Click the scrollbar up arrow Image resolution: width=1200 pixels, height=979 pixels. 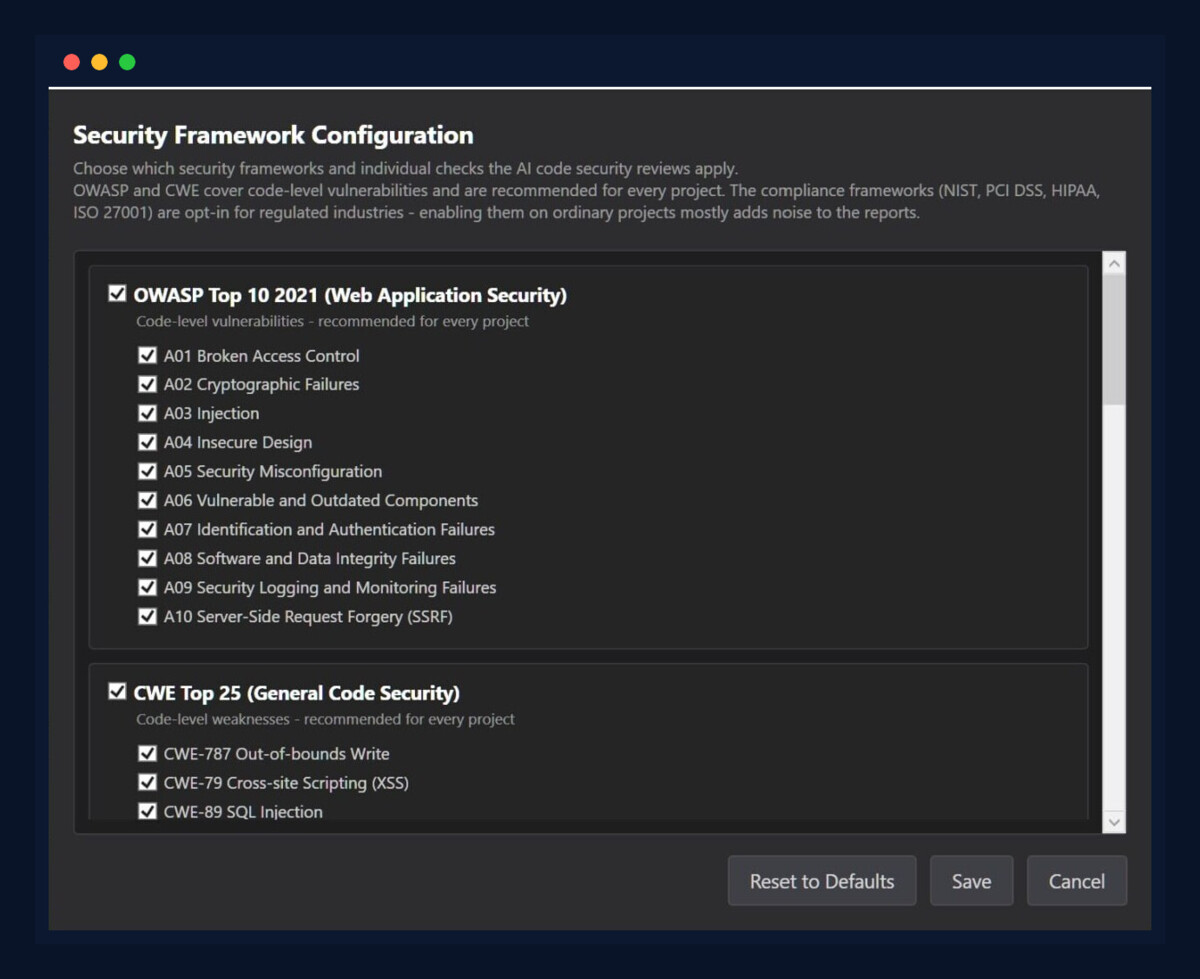tap(1114, 263)
